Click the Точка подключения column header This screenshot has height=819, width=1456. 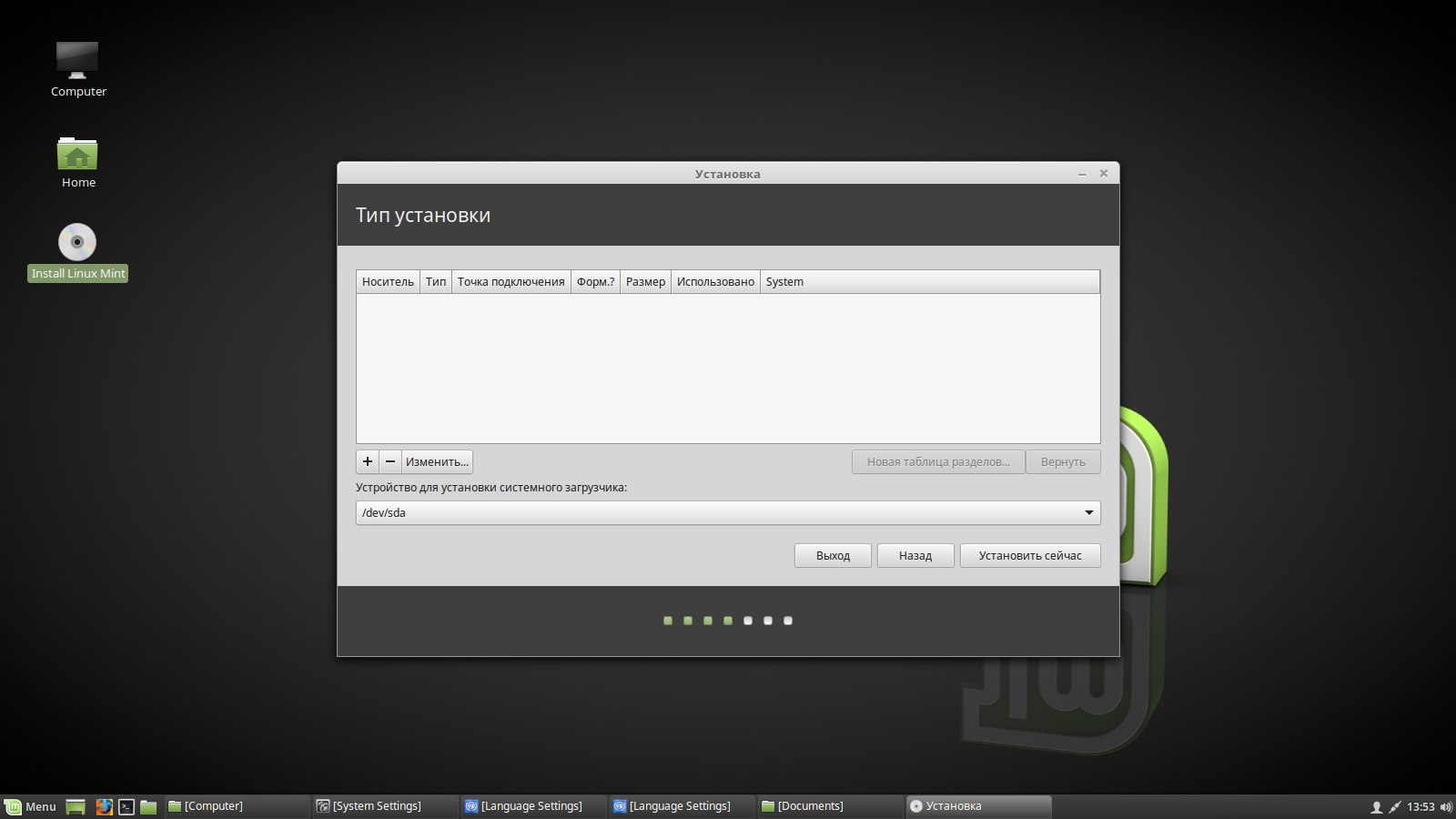pos(511,282)
